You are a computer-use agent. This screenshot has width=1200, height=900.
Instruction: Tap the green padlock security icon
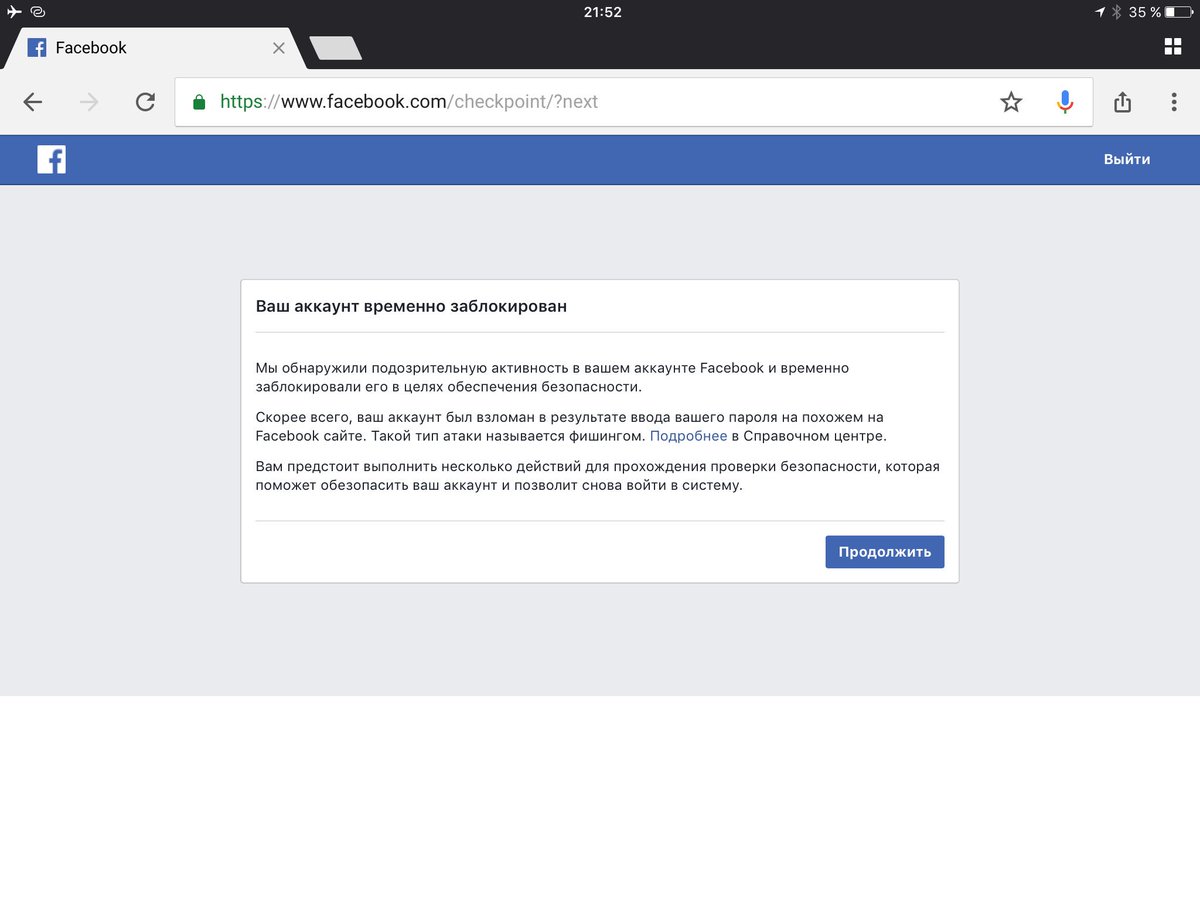(x=199, y=102)
